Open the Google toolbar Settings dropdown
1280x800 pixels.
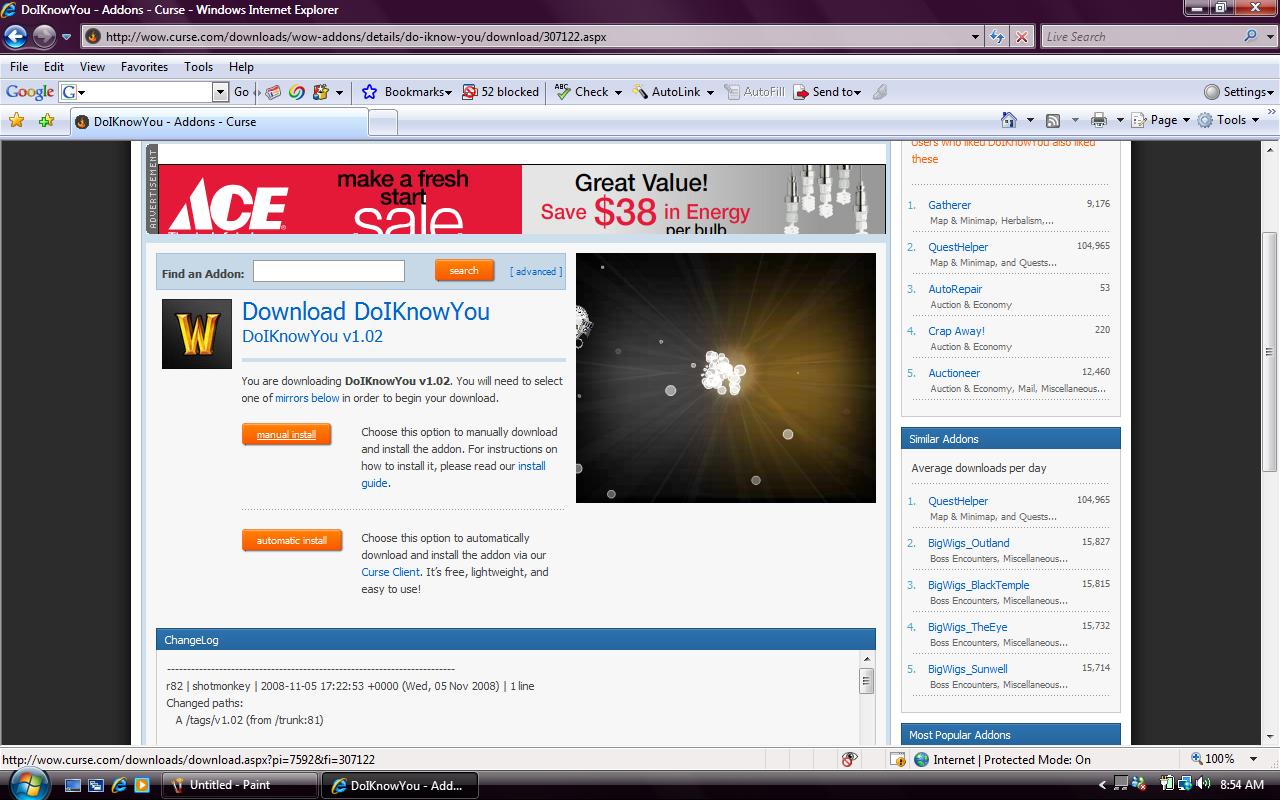click(1238, 92)
